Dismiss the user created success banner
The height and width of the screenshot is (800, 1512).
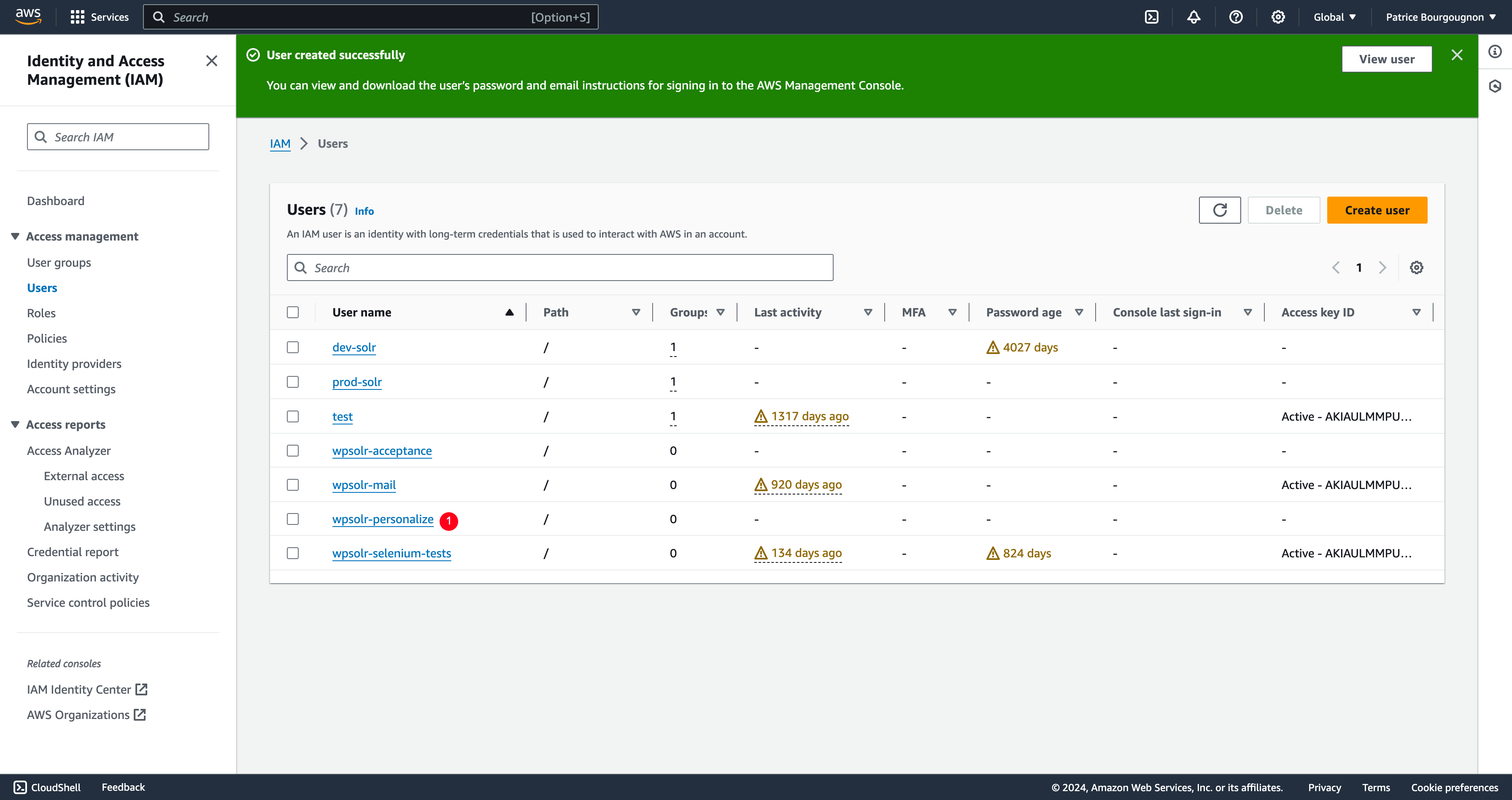tap(1457, 55)
